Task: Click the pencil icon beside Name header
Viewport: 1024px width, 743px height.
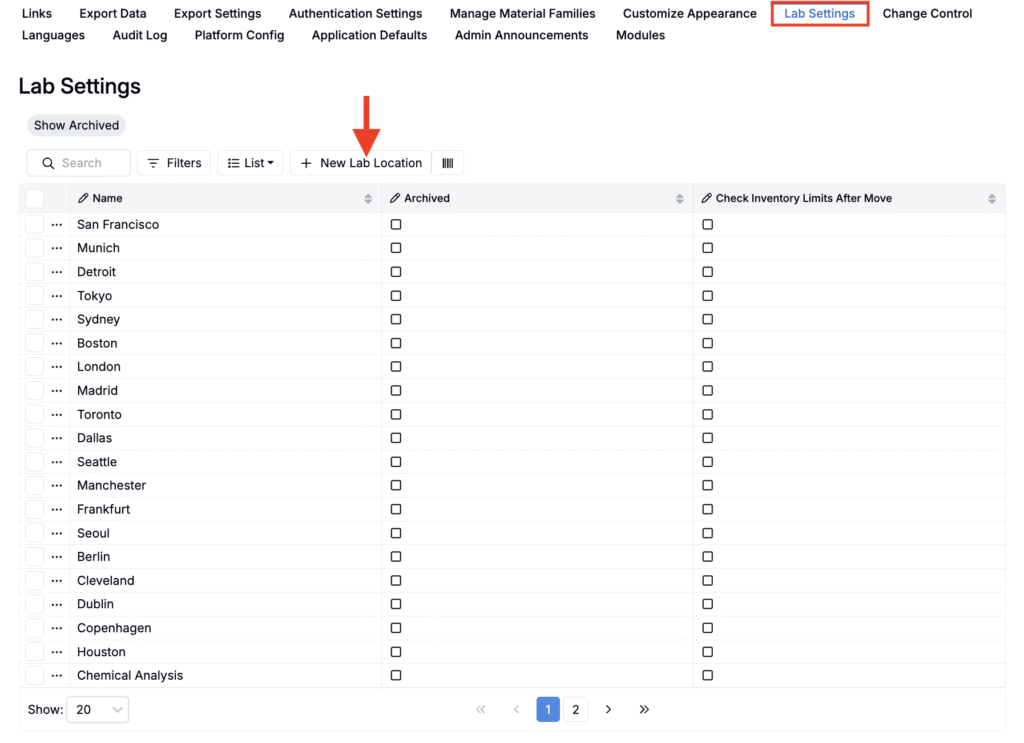Action: 83,198
